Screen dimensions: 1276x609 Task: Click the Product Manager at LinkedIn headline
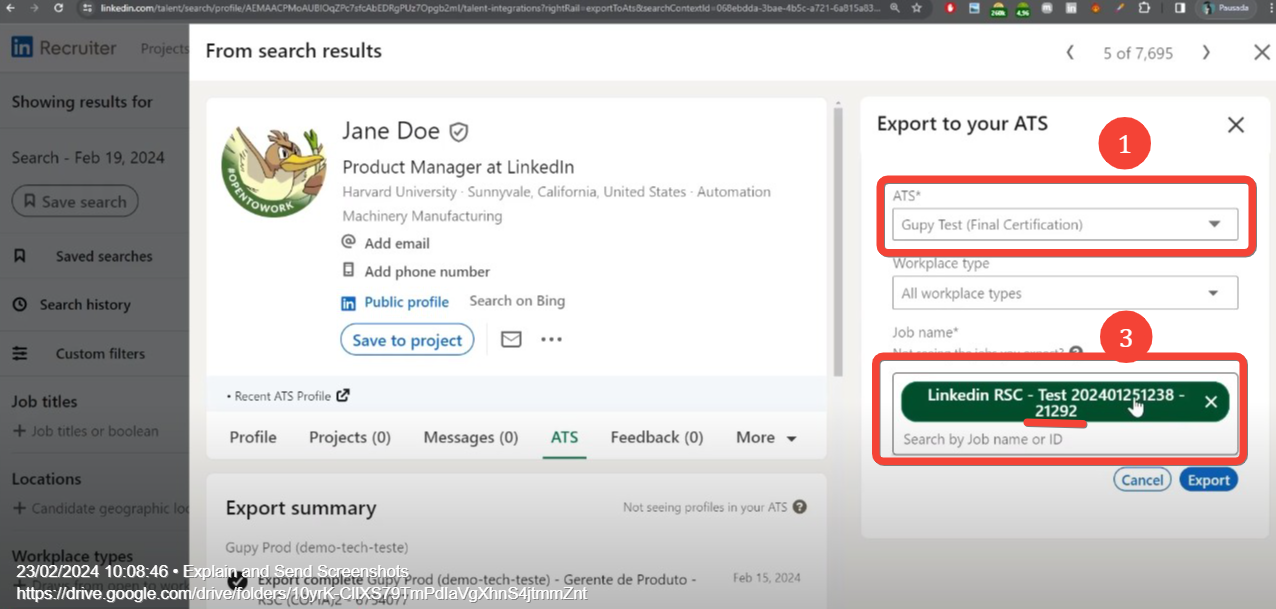tap(458, 167)
